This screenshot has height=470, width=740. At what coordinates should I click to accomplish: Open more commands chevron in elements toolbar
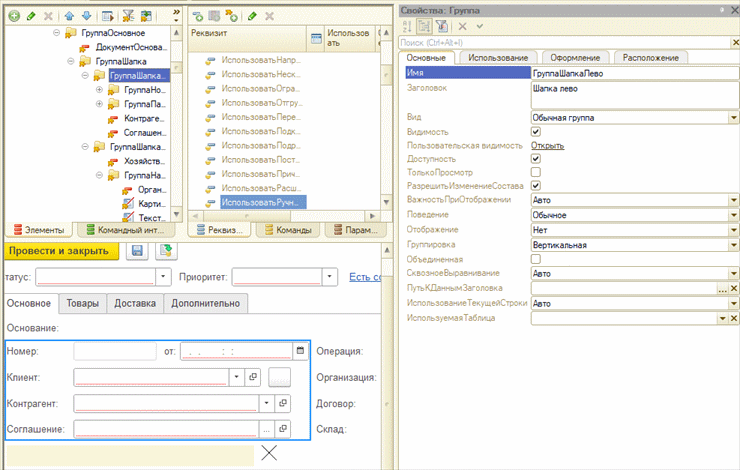tap(176, 15)
